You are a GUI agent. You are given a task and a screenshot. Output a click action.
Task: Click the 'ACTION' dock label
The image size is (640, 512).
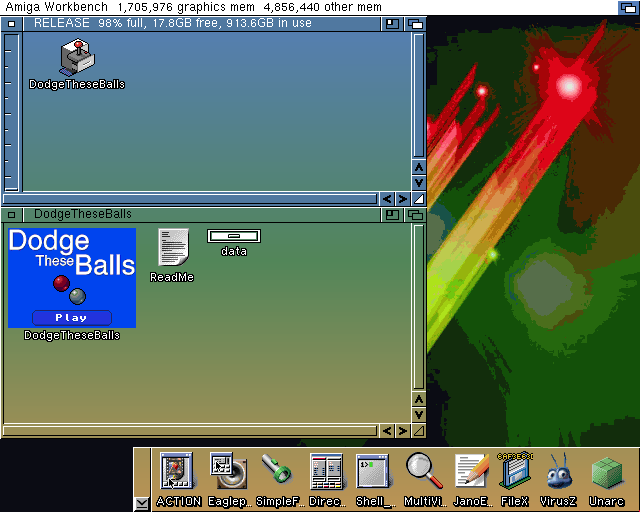coord(179,501)
